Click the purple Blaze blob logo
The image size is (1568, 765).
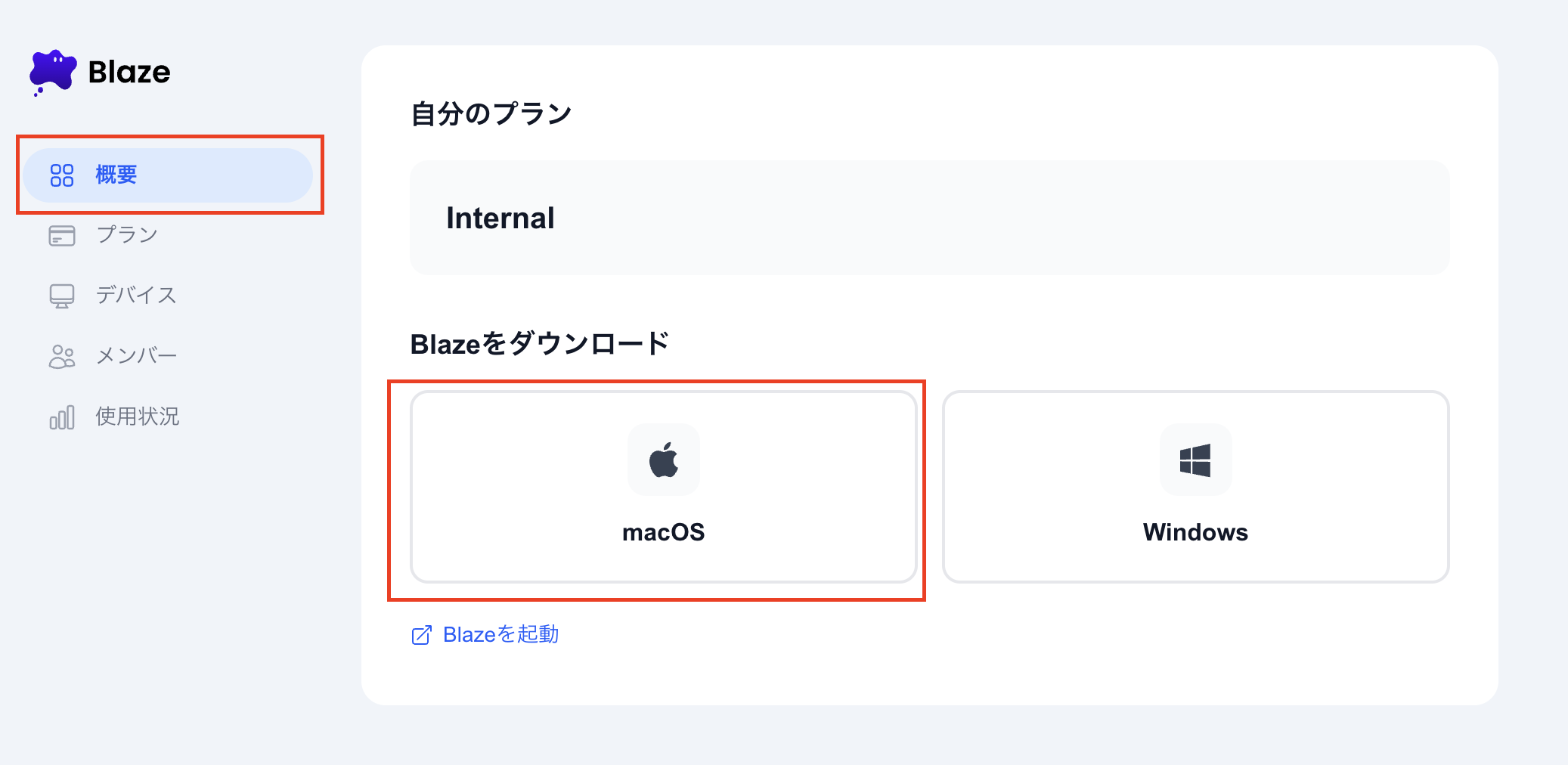53,72
